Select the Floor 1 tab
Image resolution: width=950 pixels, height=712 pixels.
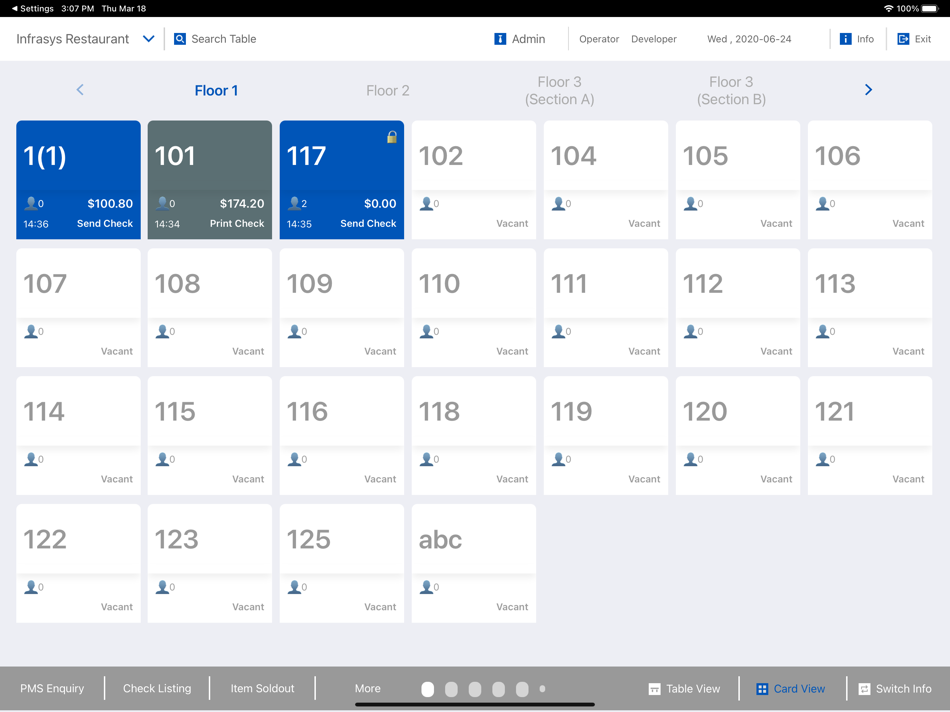point(216,91)
